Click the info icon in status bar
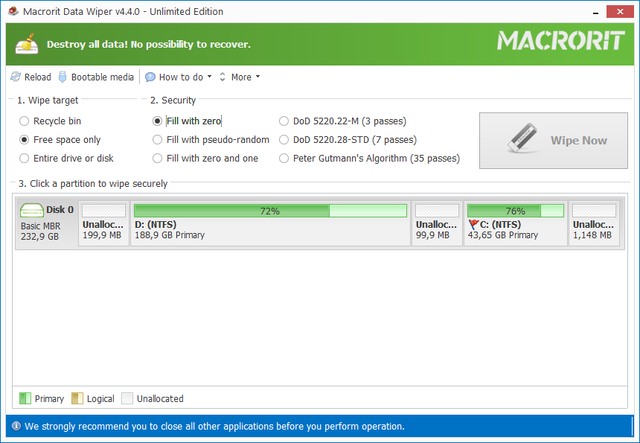The height and width of the screenshot is (443, 640). (x=16, y=426)
